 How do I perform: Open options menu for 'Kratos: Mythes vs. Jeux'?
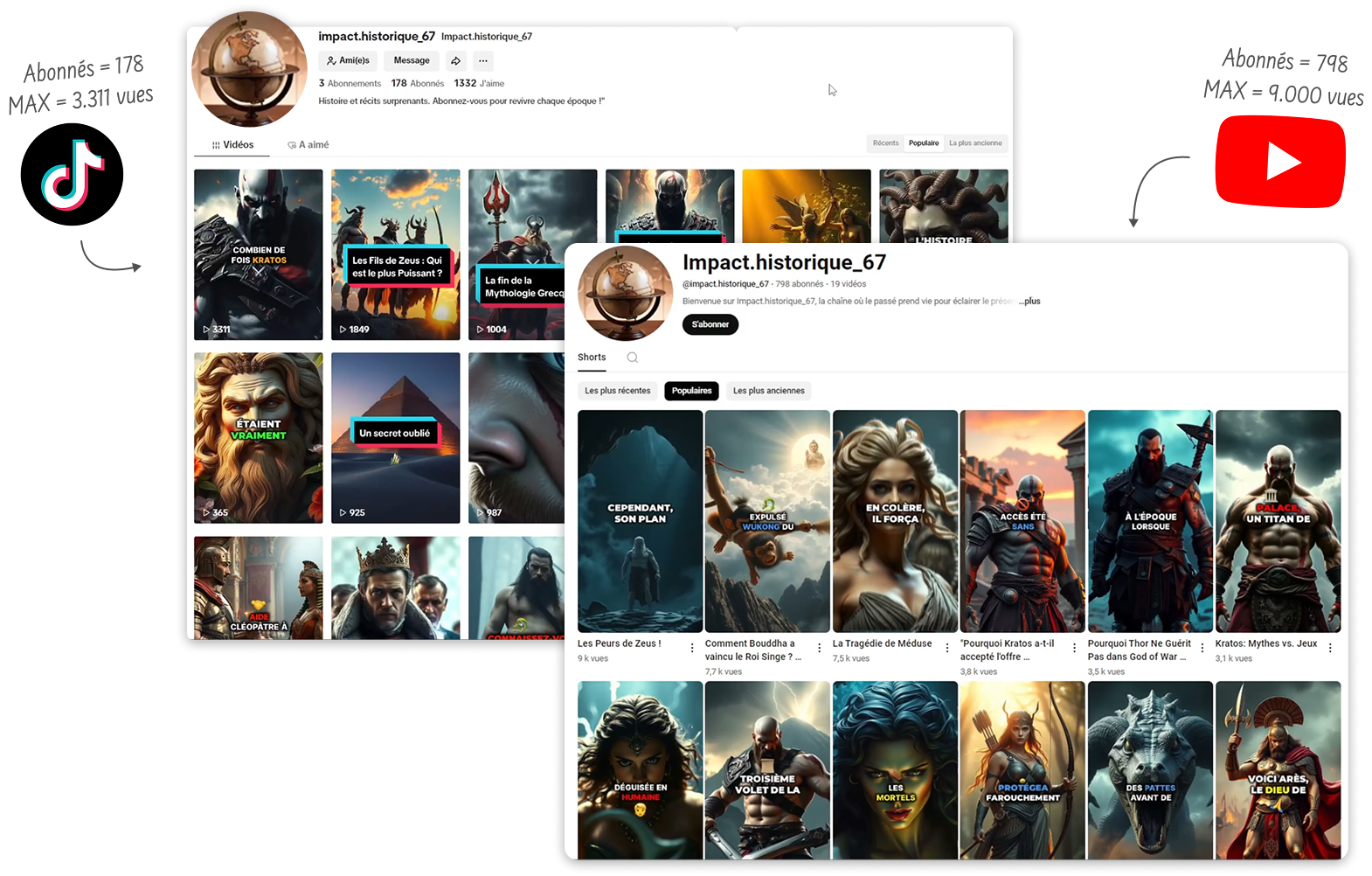(1330, 648)
